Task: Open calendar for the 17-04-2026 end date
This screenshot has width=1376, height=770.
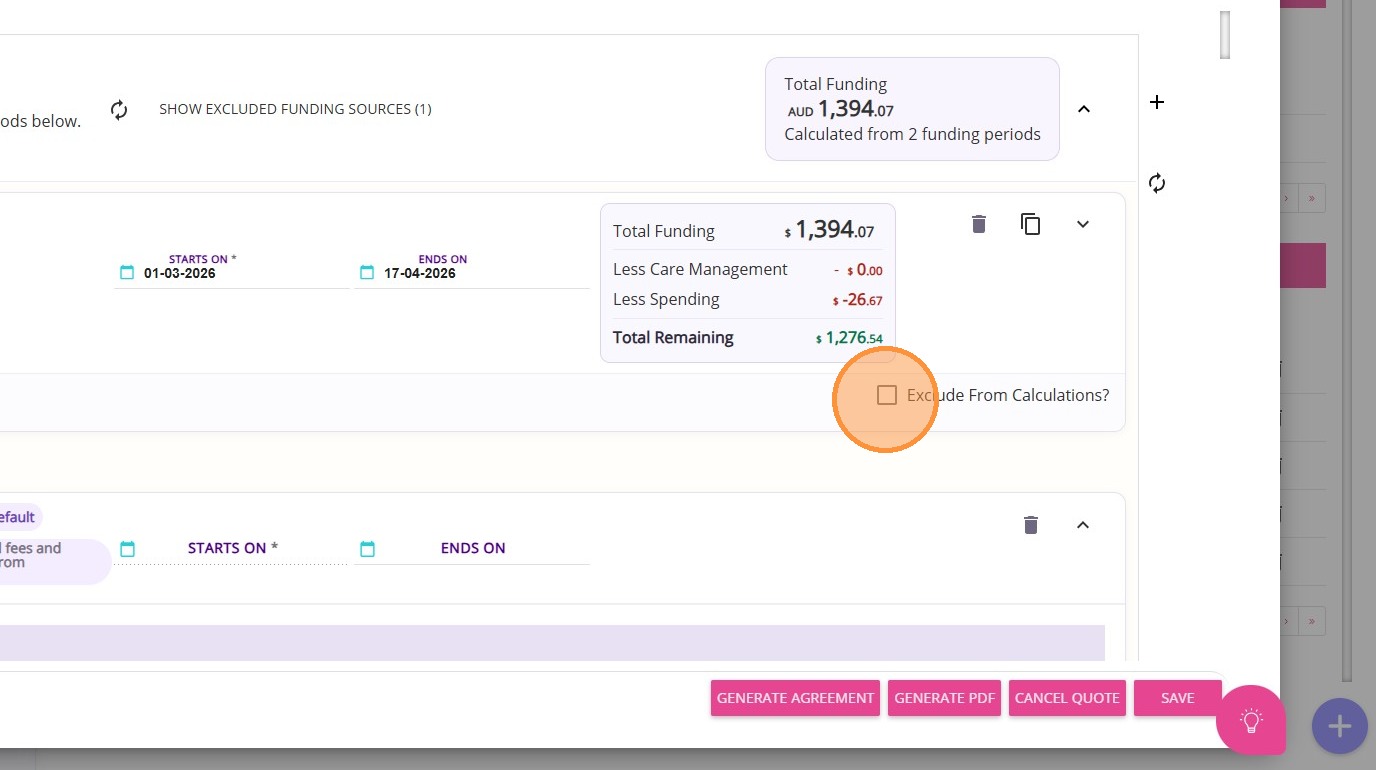Action: point(367,273)
